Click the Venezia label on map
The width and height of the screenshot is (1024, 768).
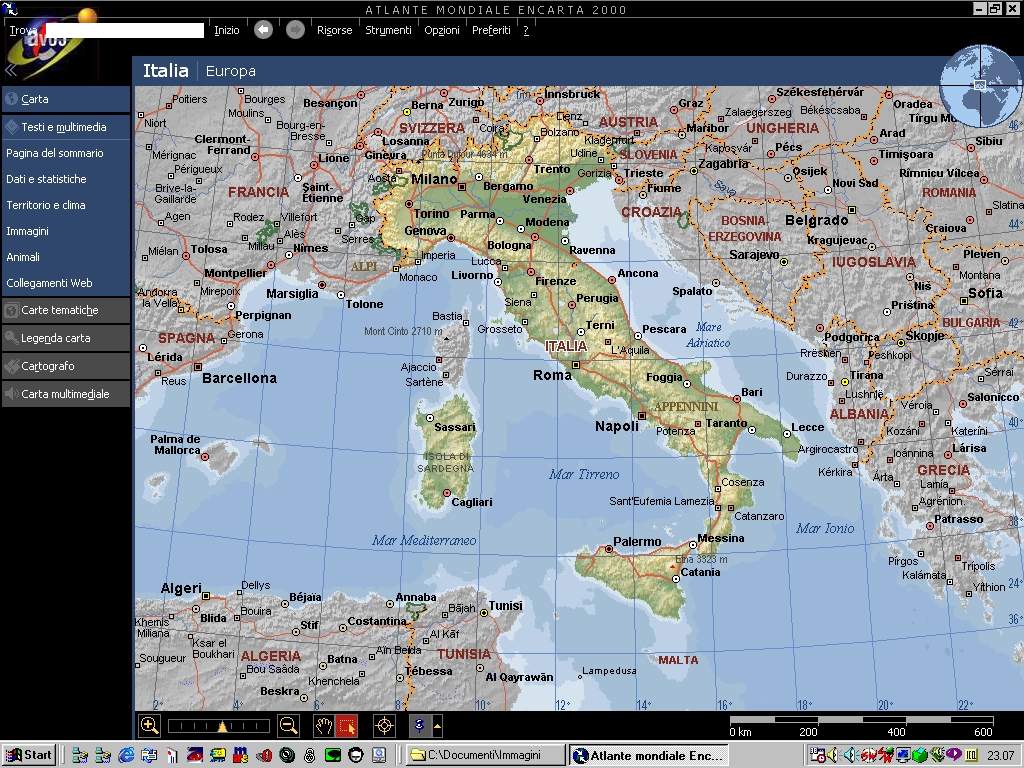(x=544, y=199)
